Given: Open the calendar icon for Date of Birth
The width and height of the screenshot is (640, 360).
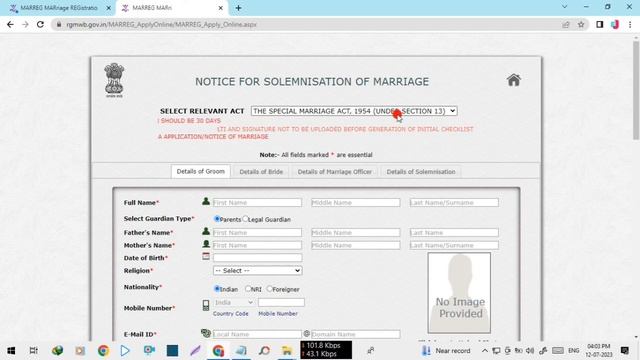Looking at the screenshot, I should [206, 256].
